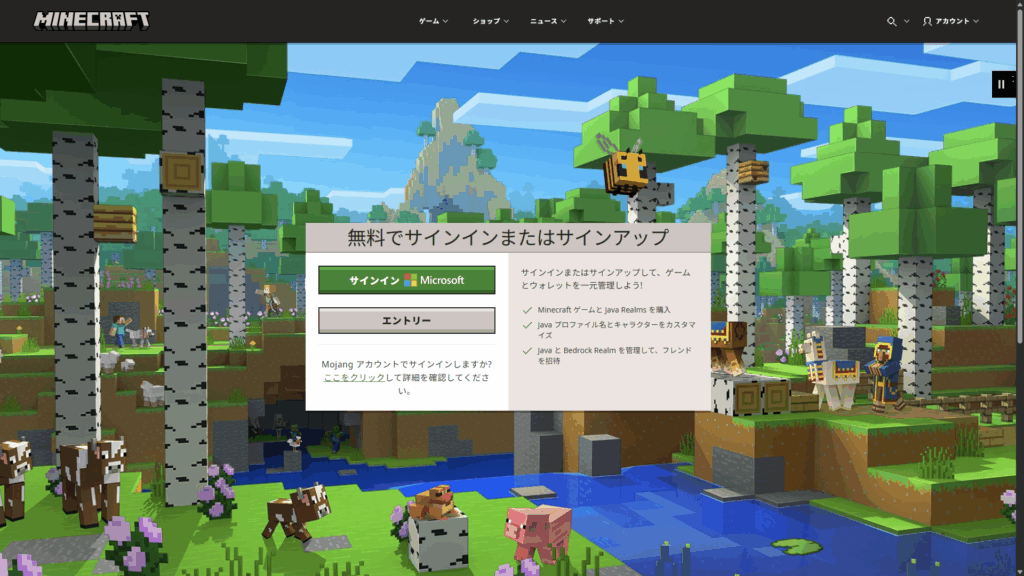This screenshot has height=576, width=1024.
Task: Expand the ゲーム menu
Action: pyautogui.click(x=434, y=22)
